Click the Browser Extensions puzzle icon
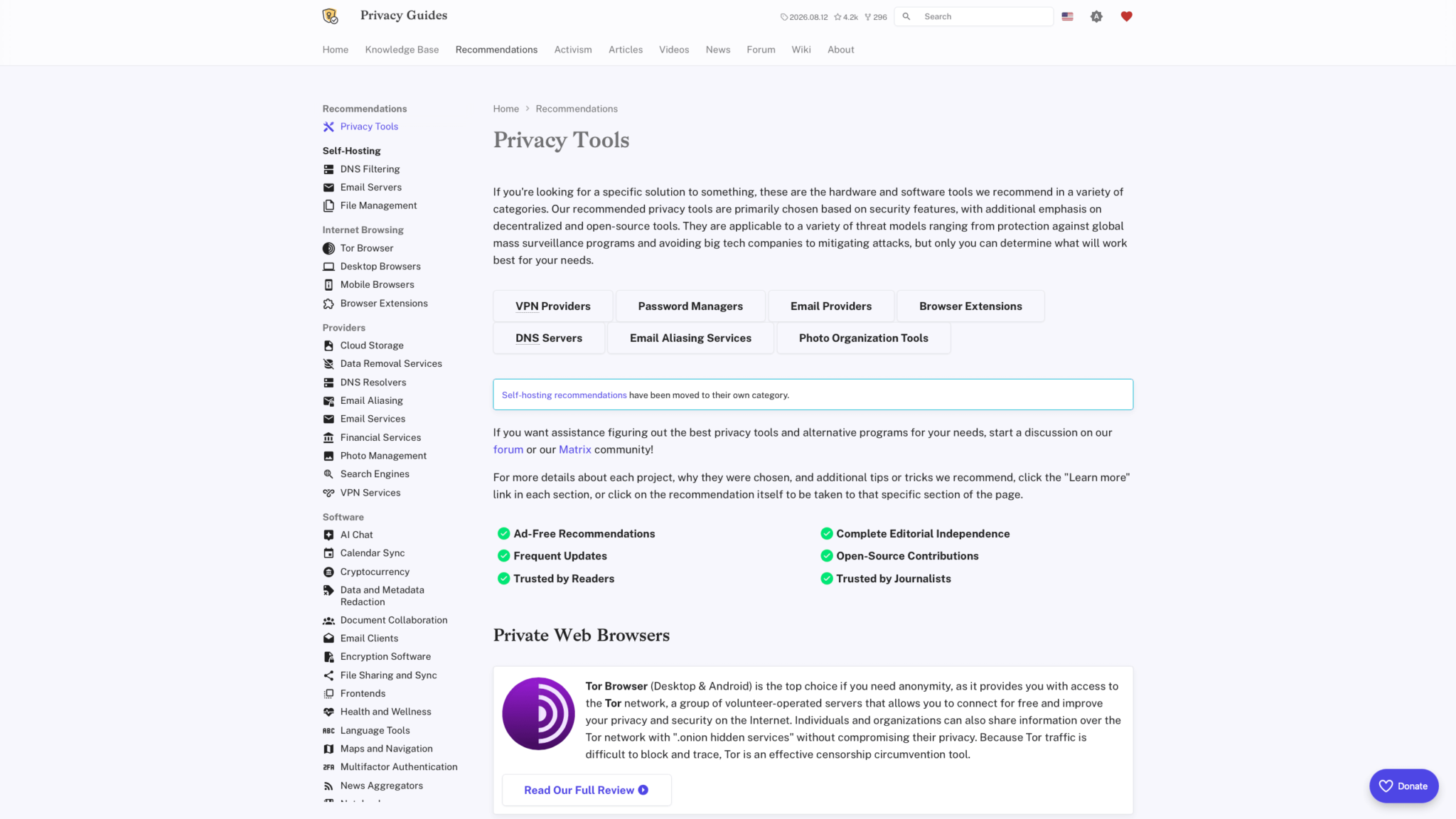The image size is (1456, 819). [x=328, y=304]
